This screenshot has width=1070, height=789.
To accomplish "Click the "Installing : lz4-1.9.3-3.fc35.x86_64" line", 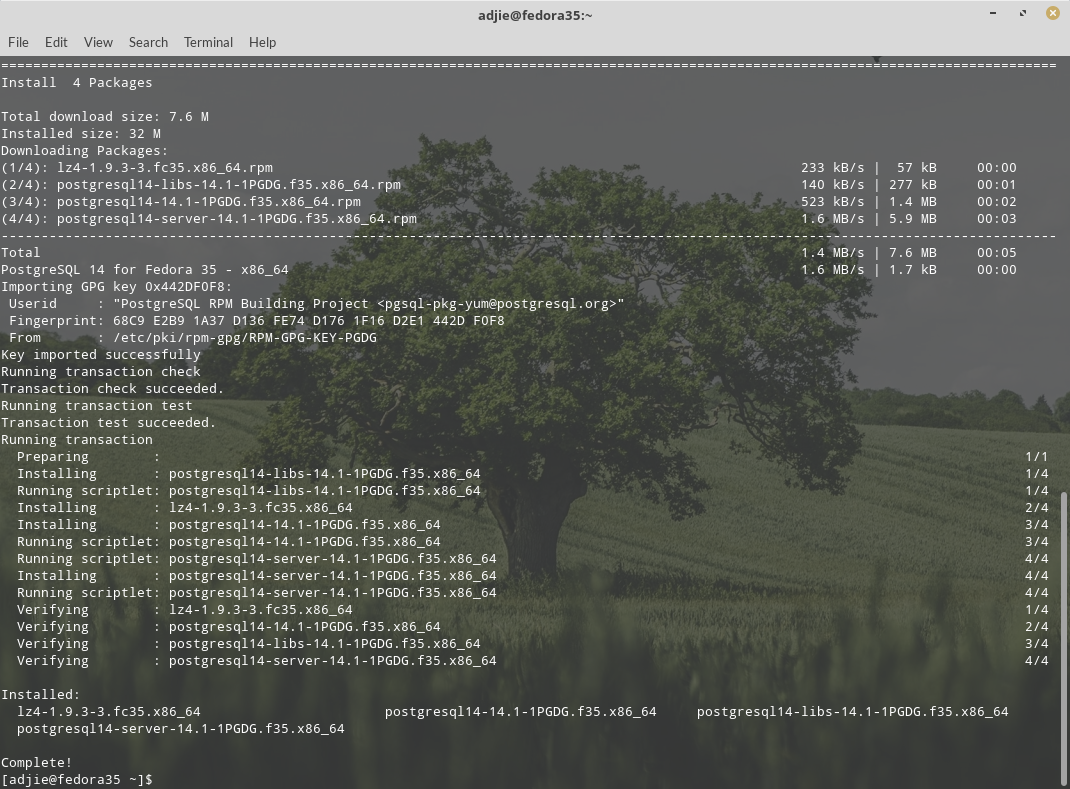I will coord(185,508).
